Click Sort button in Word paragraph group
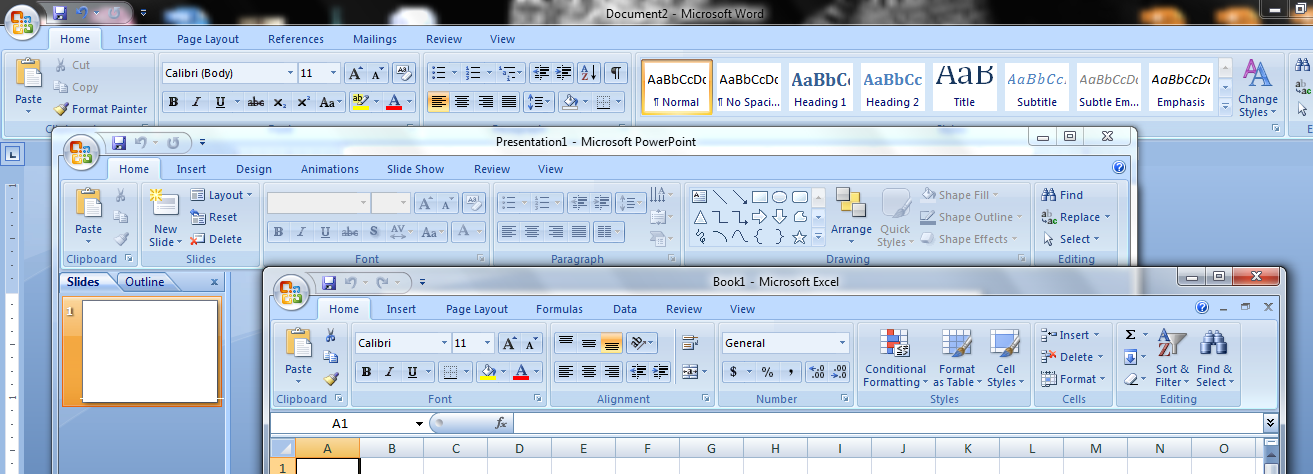The width and height of the screenshot is (1313, 474). (590, 73)
